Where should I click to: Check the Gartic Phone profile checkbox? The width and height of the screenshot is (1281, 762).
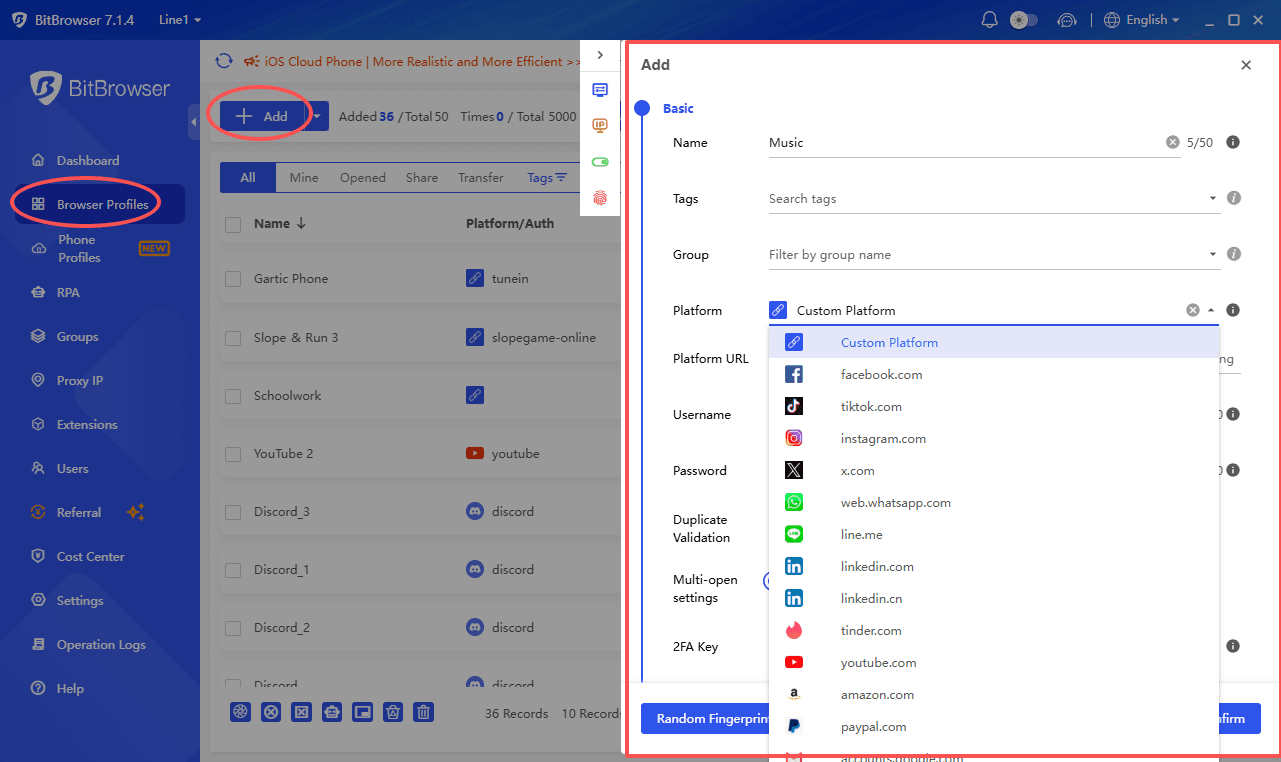[233, 279]
